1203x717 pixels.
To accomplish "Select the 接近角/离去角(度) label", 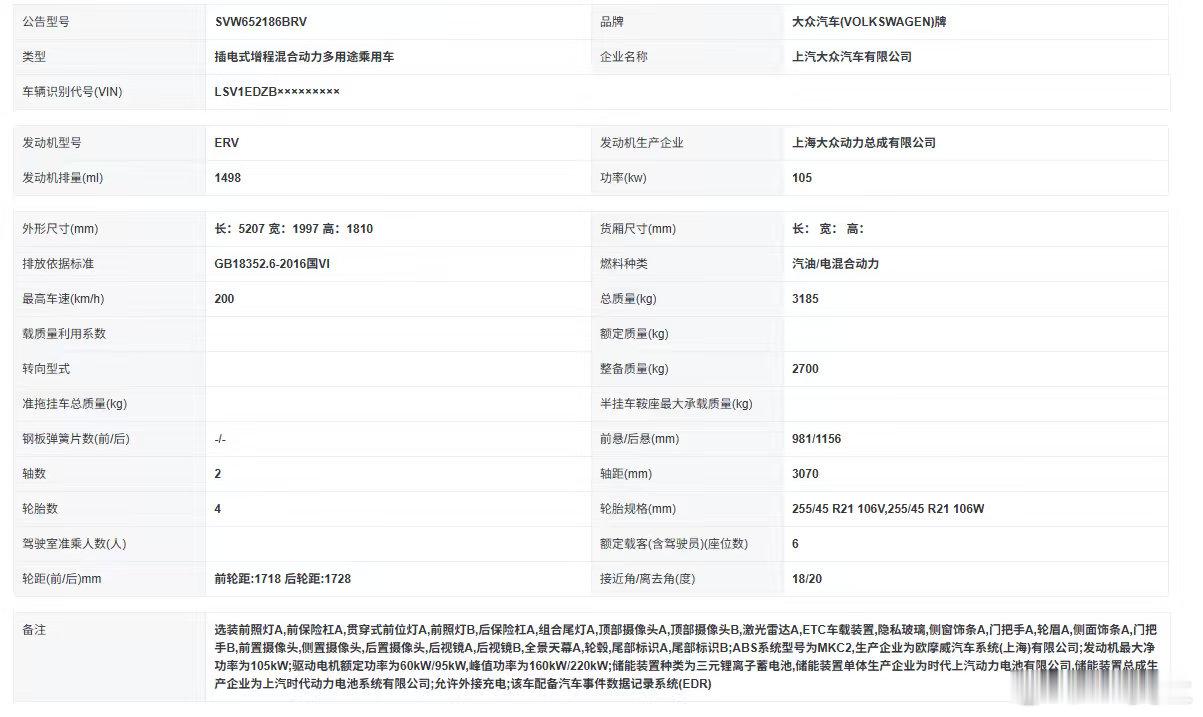I will (646, 579).
